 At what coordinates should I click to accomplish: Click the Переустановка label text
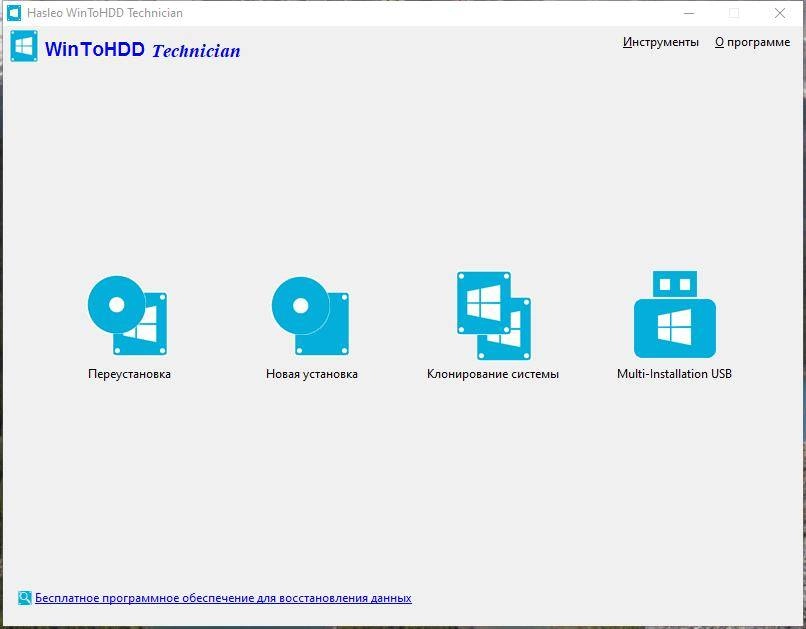(129, 374)
